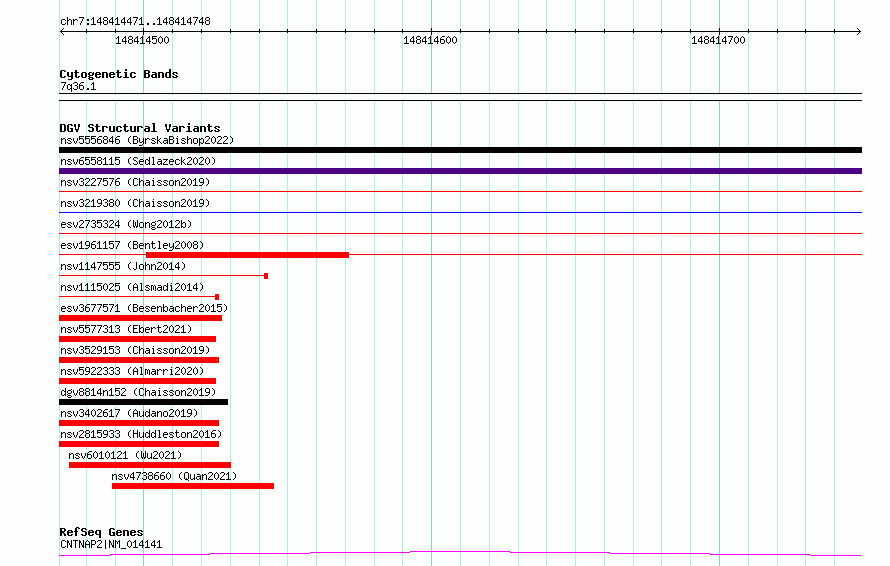Click the red bar under esv3677571
Viewport: 890px width, 566px height.
140,318
